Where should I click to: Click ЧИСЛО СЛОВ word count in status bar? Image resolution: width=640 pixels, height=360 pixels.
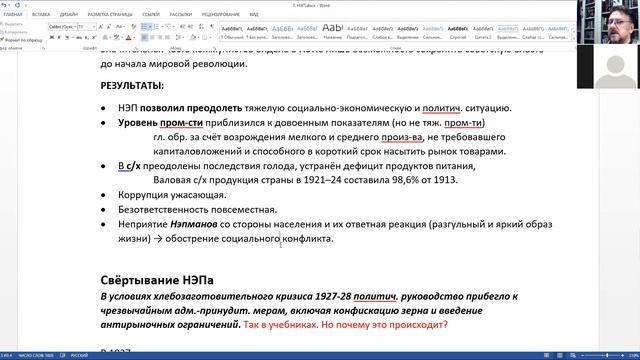[36, 356]
